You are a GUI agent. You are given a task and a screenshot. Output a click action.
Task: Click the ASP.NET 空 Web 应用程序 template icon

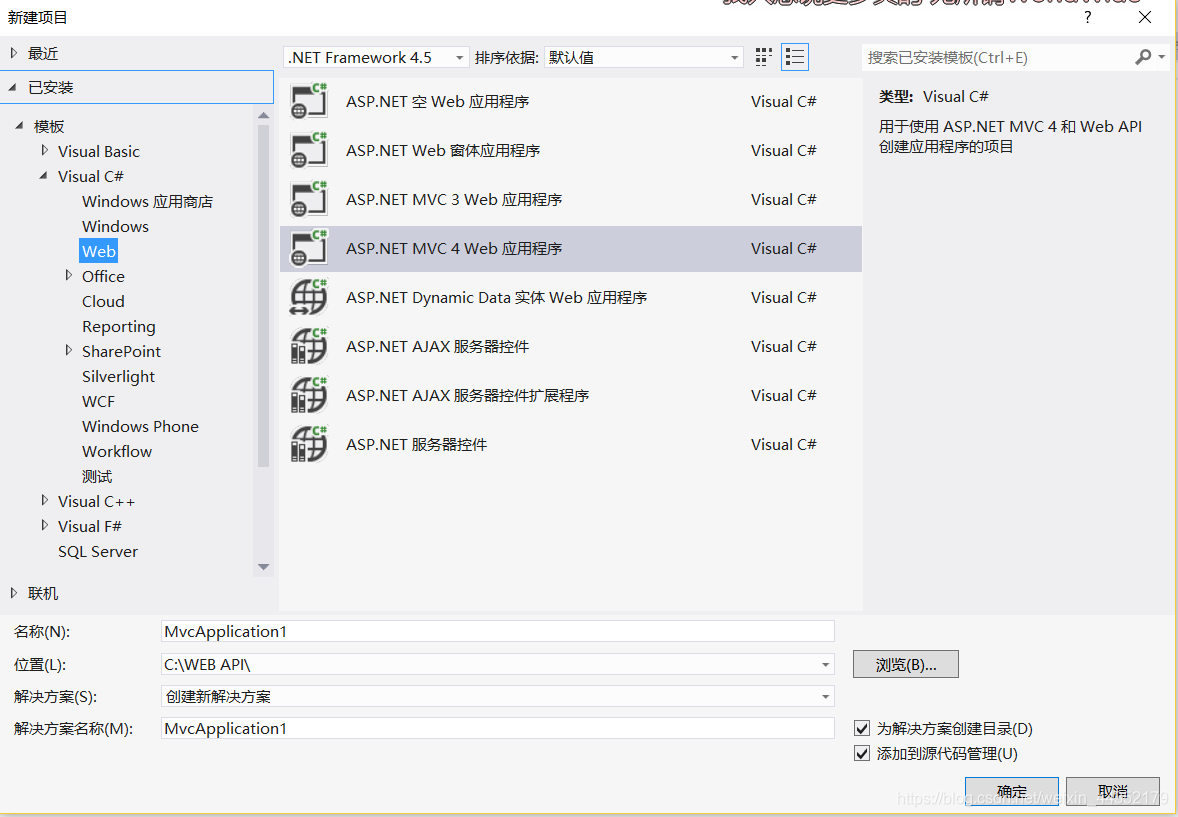(309, 101)
